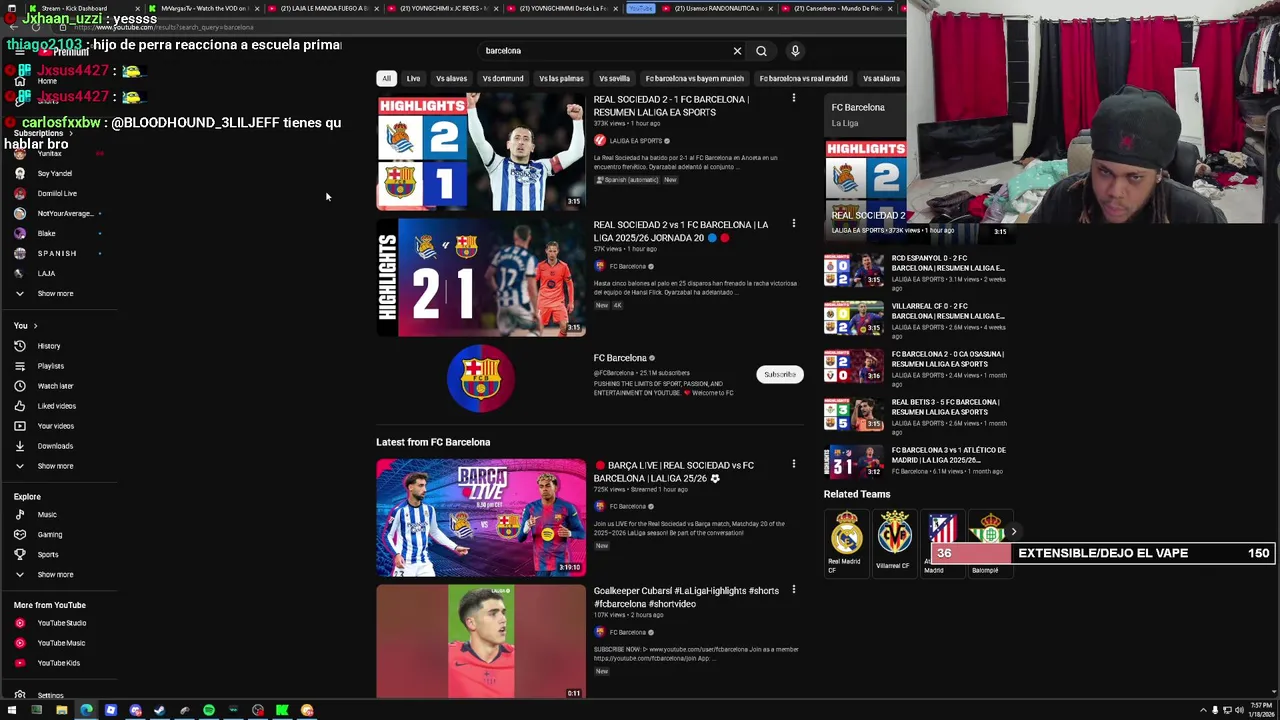Image resolution: width=1280 pixels, height=720 pixels.
Task: Start voice search with microphone
Action: pos(795,51)
